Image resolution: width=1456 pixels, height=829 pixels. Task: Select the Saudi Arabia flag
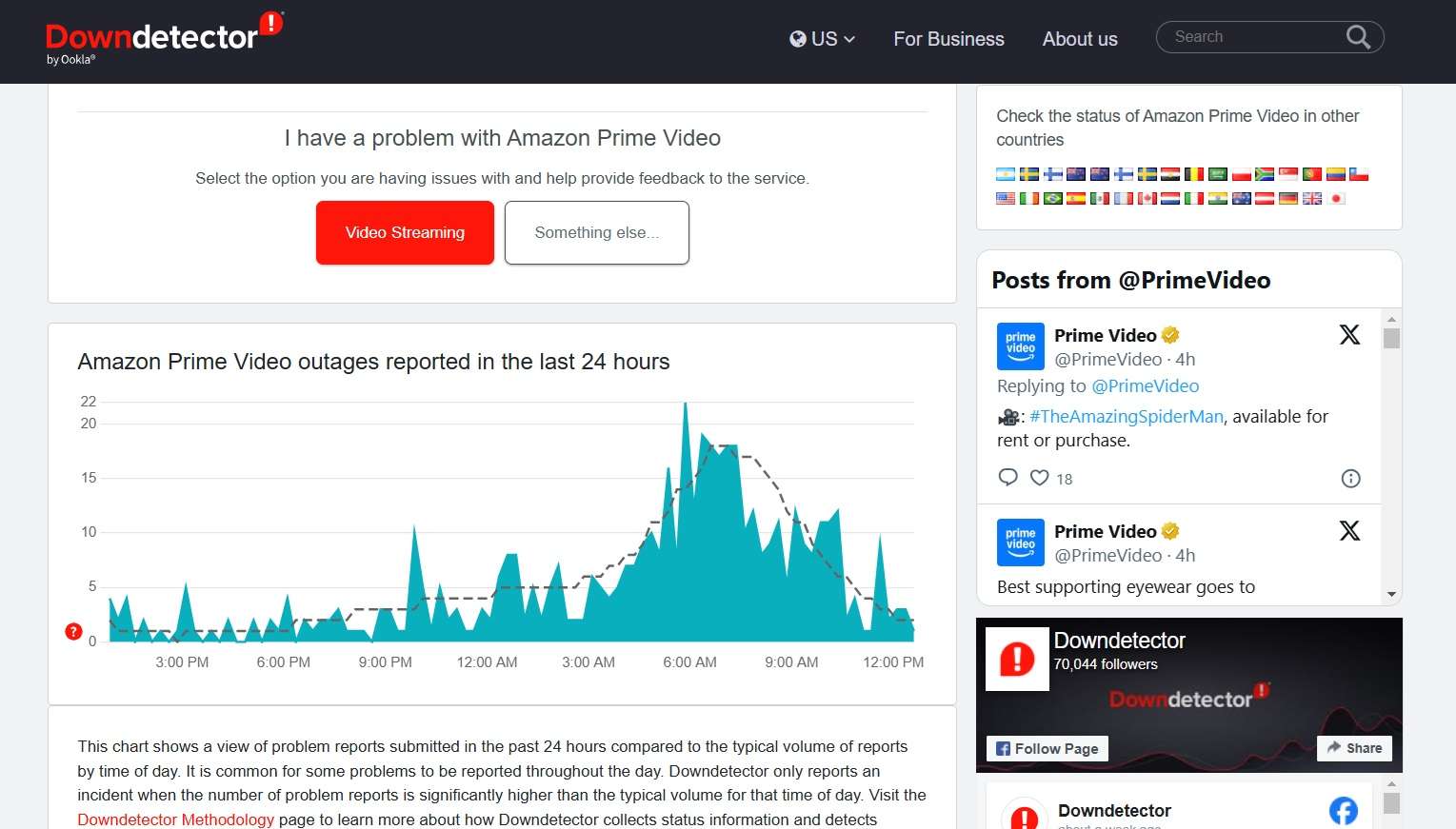click(1218, 174)
